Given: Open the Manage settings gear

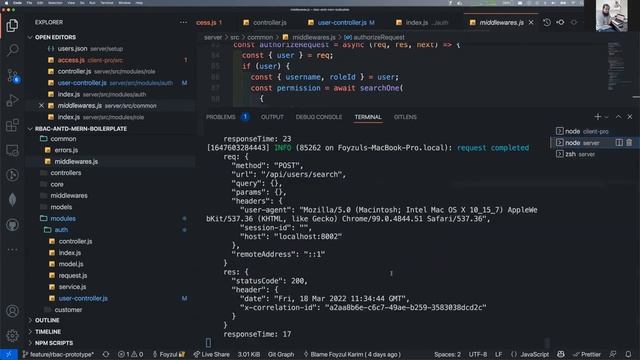Looking at the screenshot, I should point(12,336).
